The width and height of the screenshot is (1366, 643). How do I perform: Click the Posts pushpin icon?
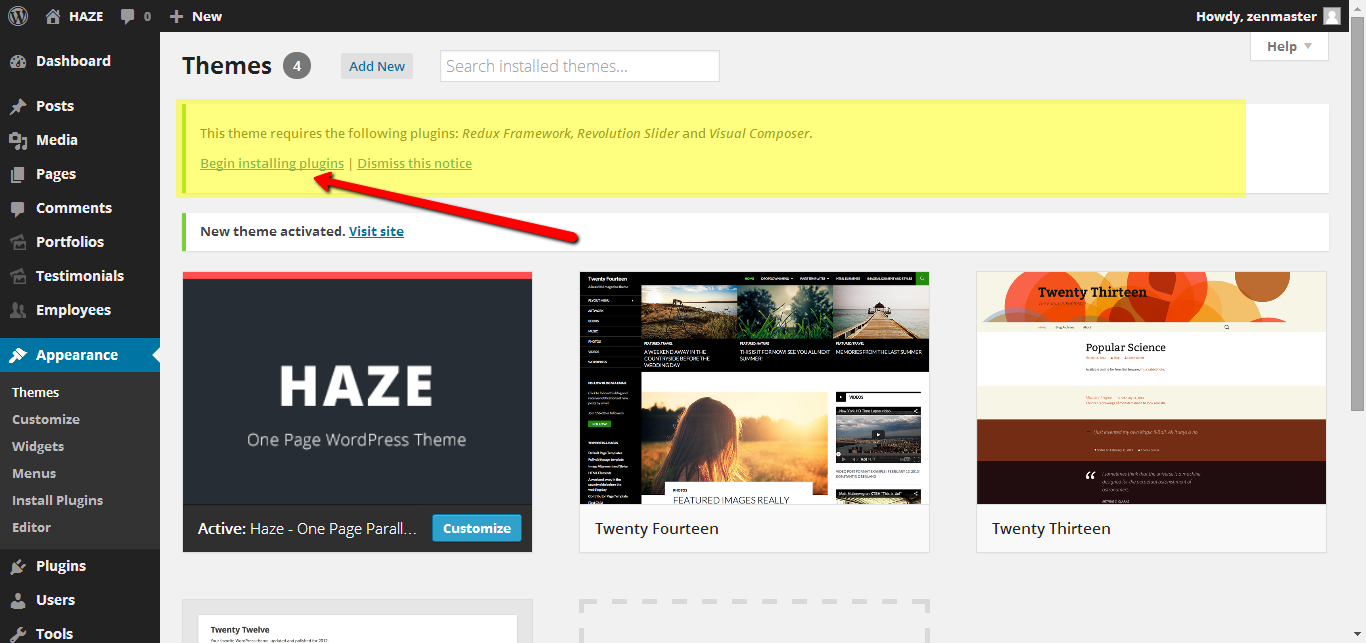pos(18,106)
